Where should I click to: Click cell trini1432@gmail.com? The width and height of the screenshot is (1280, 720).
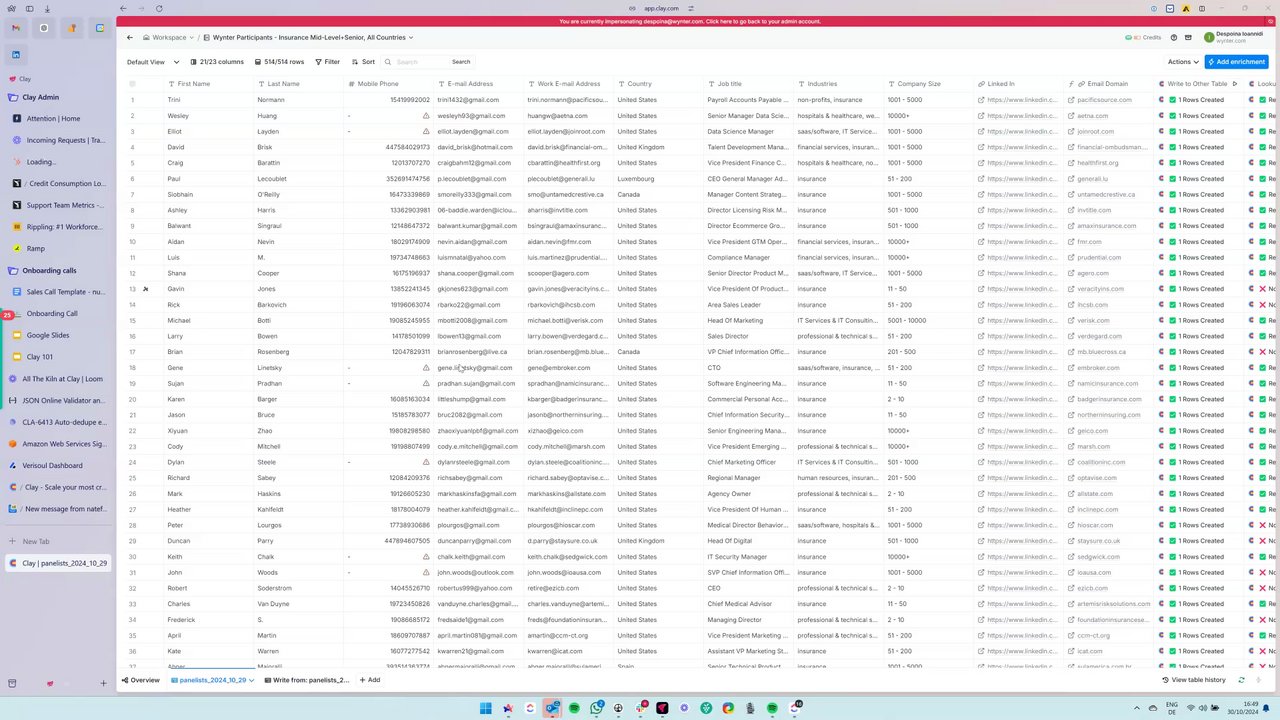479,100
